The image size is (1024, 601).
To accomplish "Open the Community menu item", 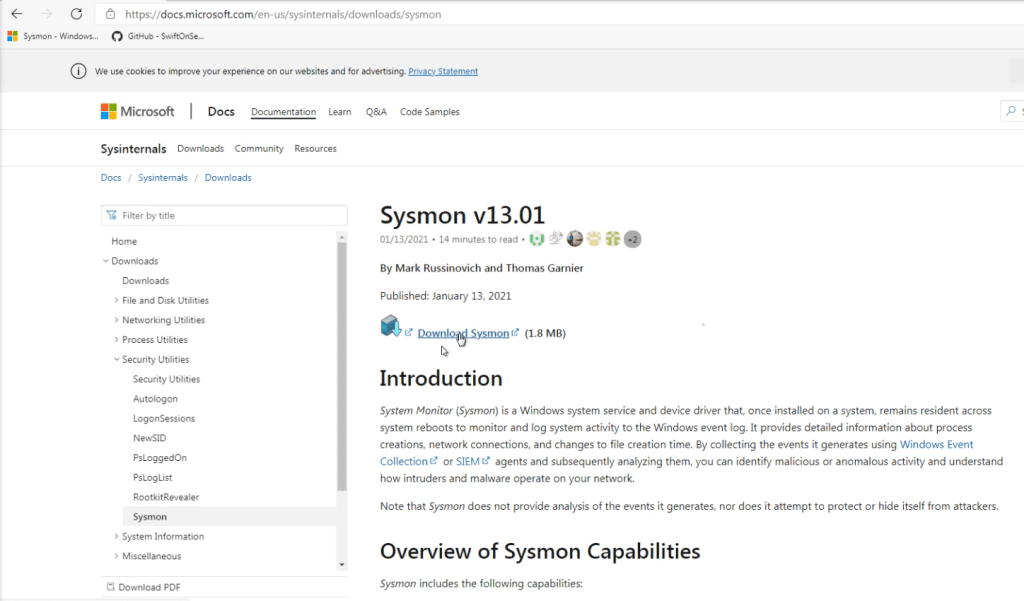I will click(x=259, y=149).
